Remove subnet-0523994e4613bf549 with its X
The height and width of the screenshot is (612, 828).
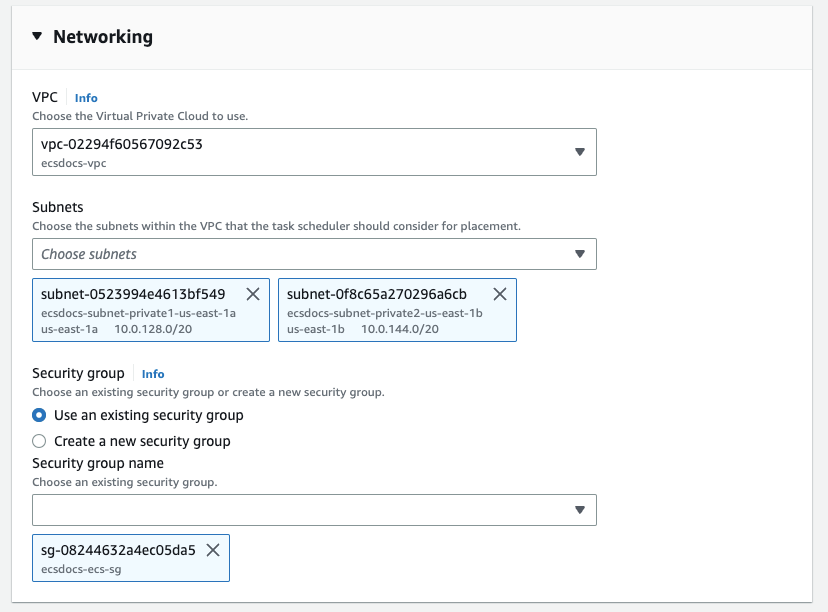[253, 294]
